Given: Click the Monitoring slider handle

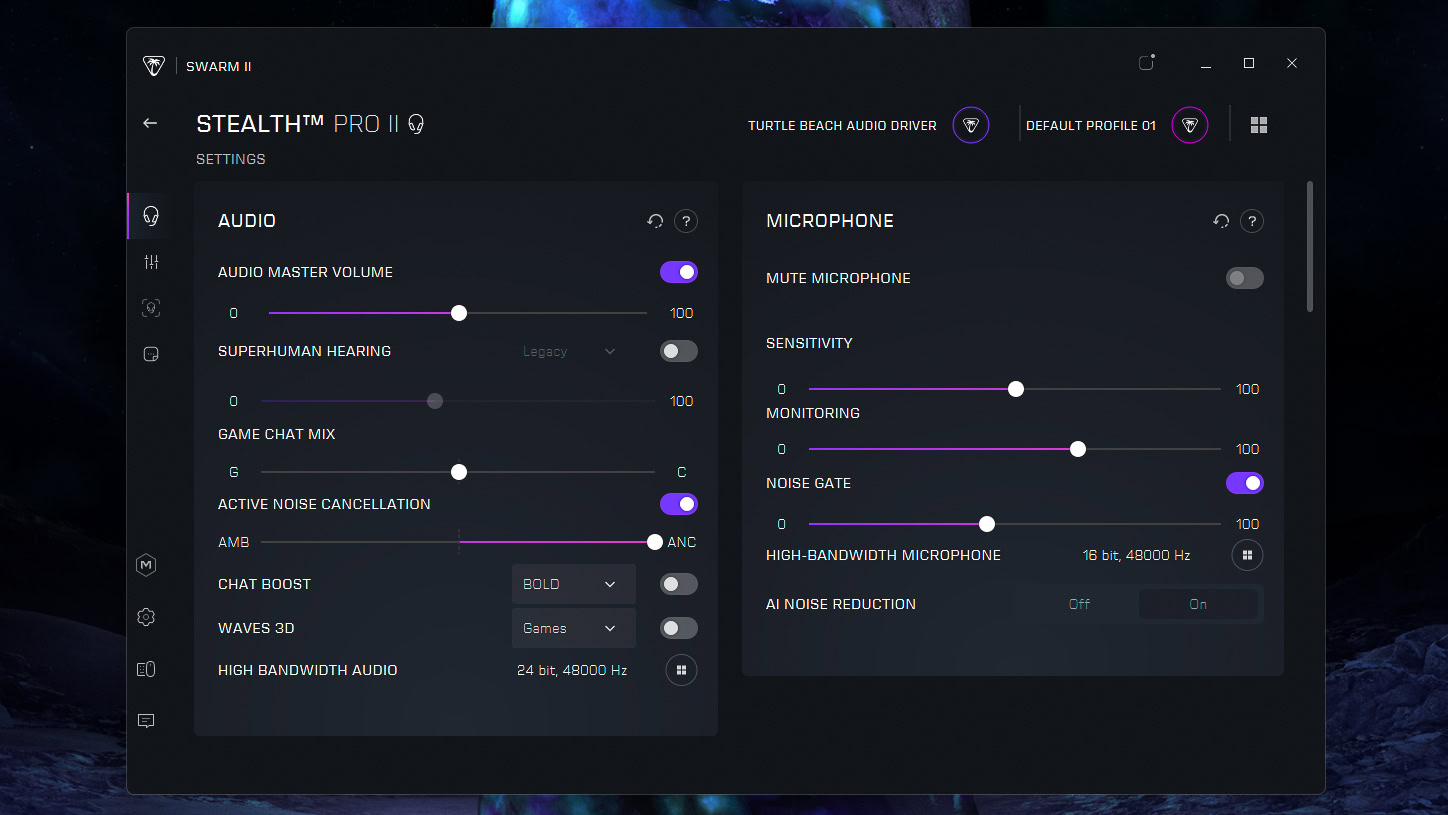Looking at the screenshot, I should [1078, 449].
